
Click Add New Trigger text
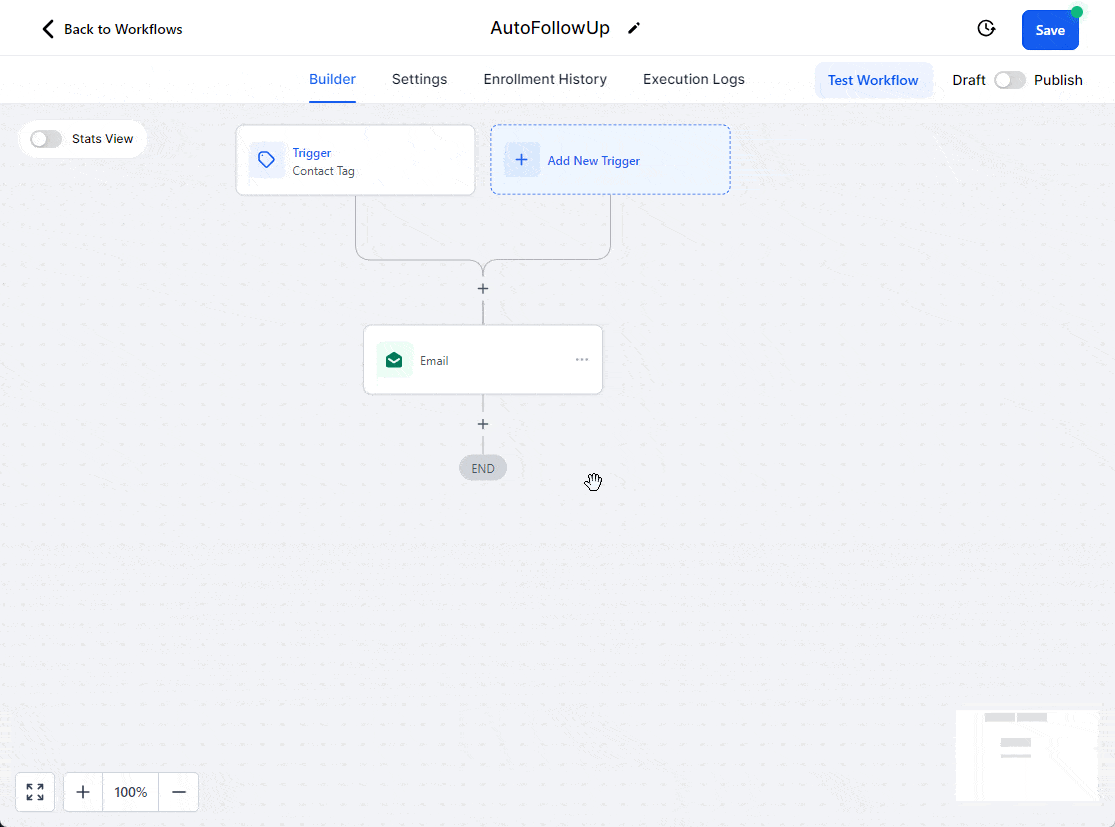tap(594, 161)
